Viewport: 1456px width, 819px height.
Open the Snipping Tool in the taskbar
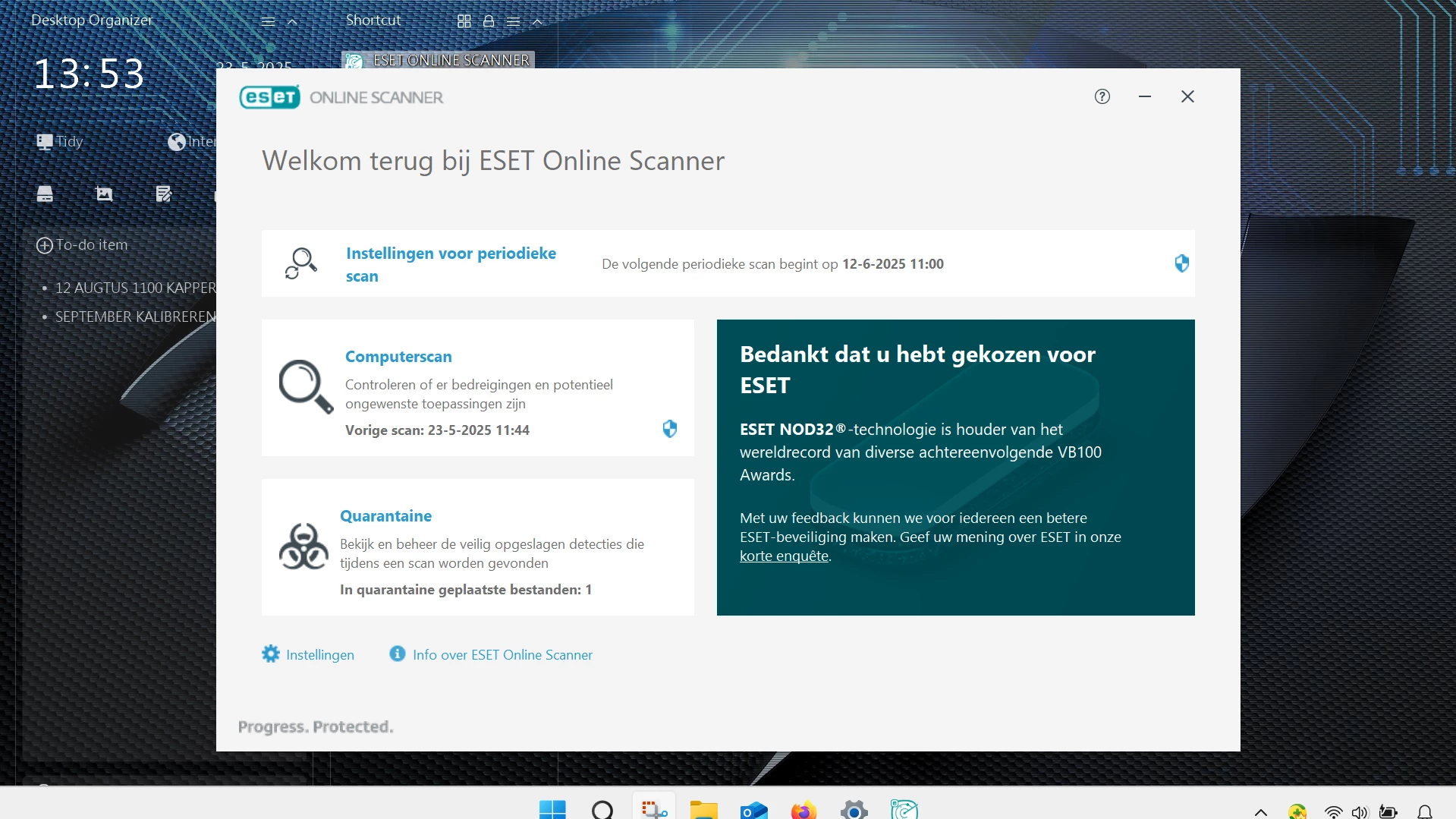653,810
